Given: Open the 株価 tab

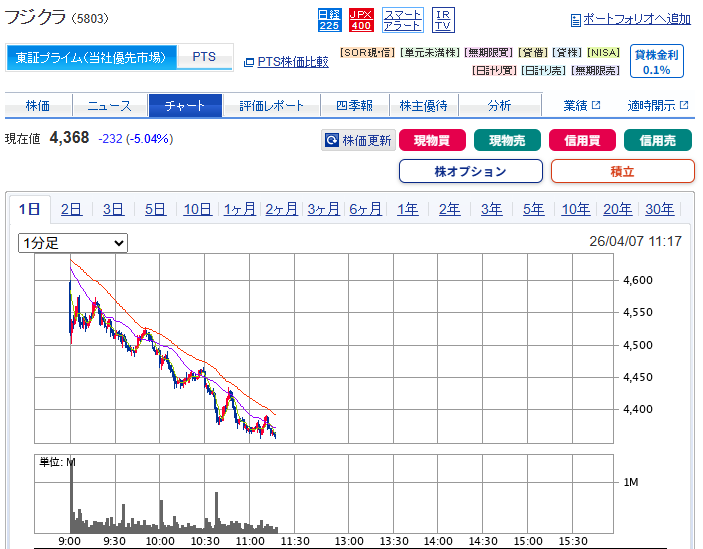Looking at the screenshot, I should point(38,106).
